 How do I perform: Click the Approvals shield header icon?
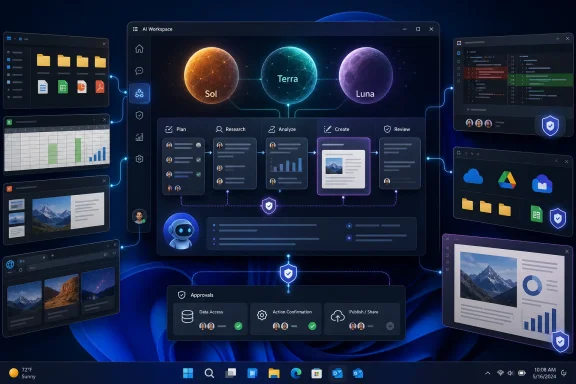click(x=181, y=295)
